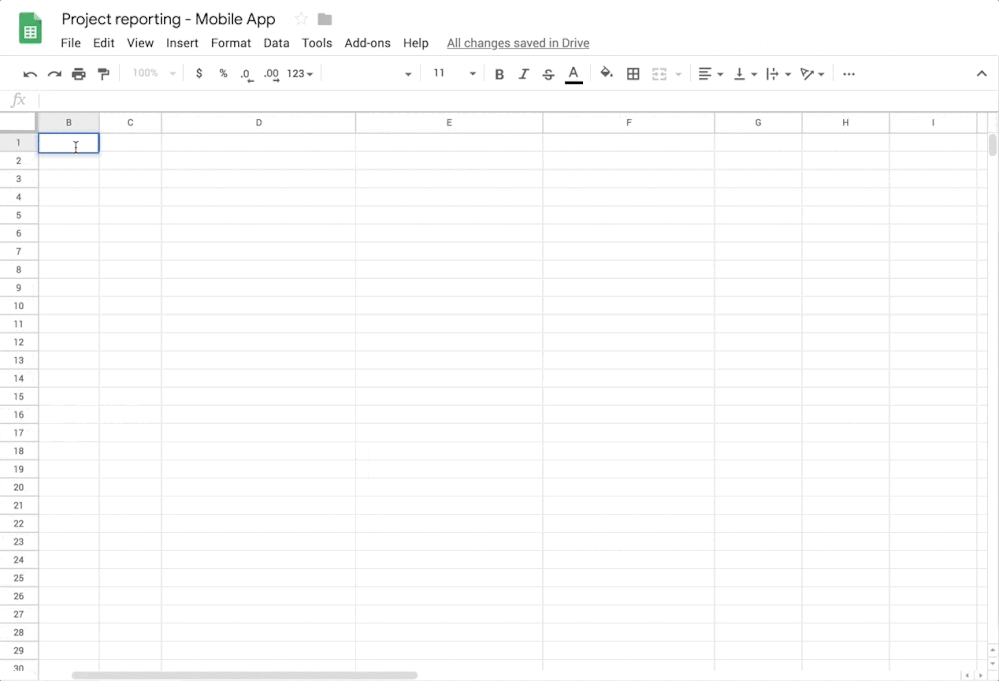Image resolution: width=999 pixels, height=681 pixels.
Task: Open the Edit menu
Action: 103,43
